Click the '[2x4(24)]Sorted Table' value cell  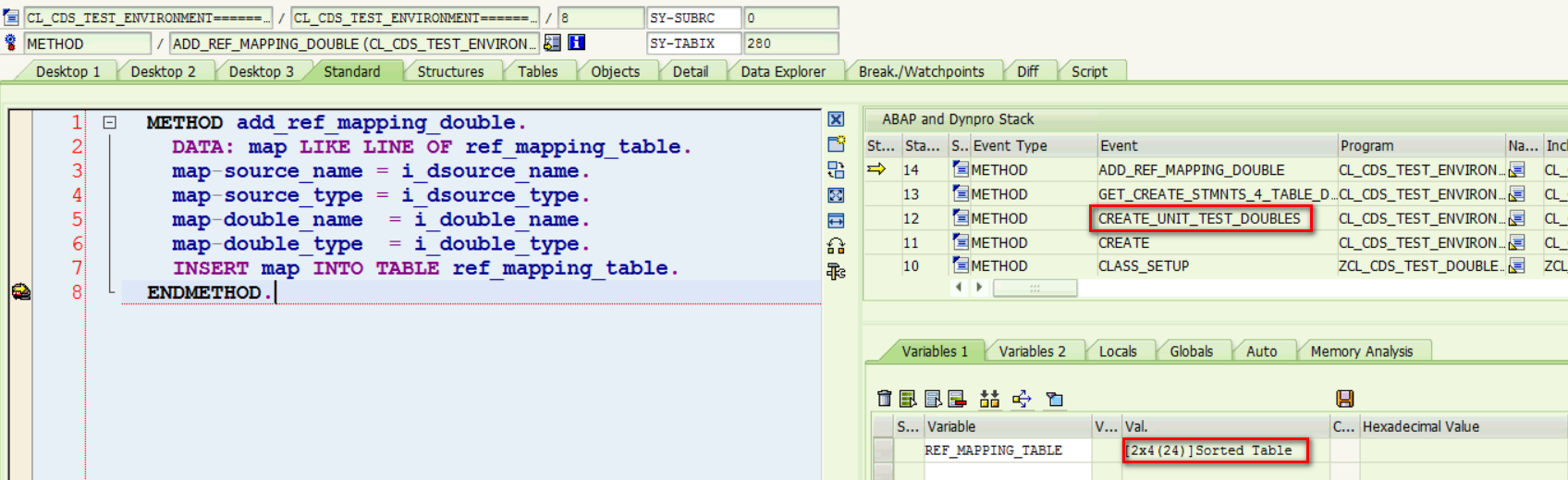(x=1225, y=450)
